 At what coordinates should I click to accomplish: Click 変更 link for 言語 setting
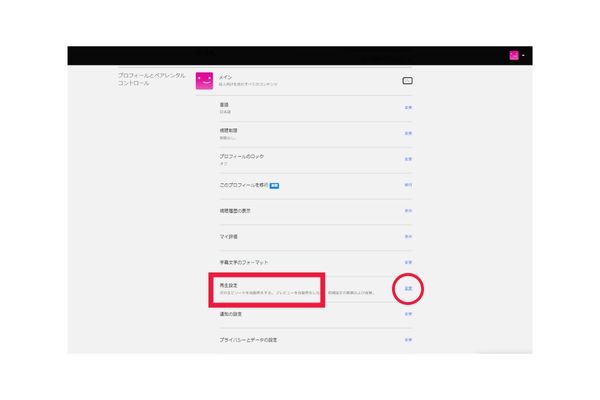point(408,107)
